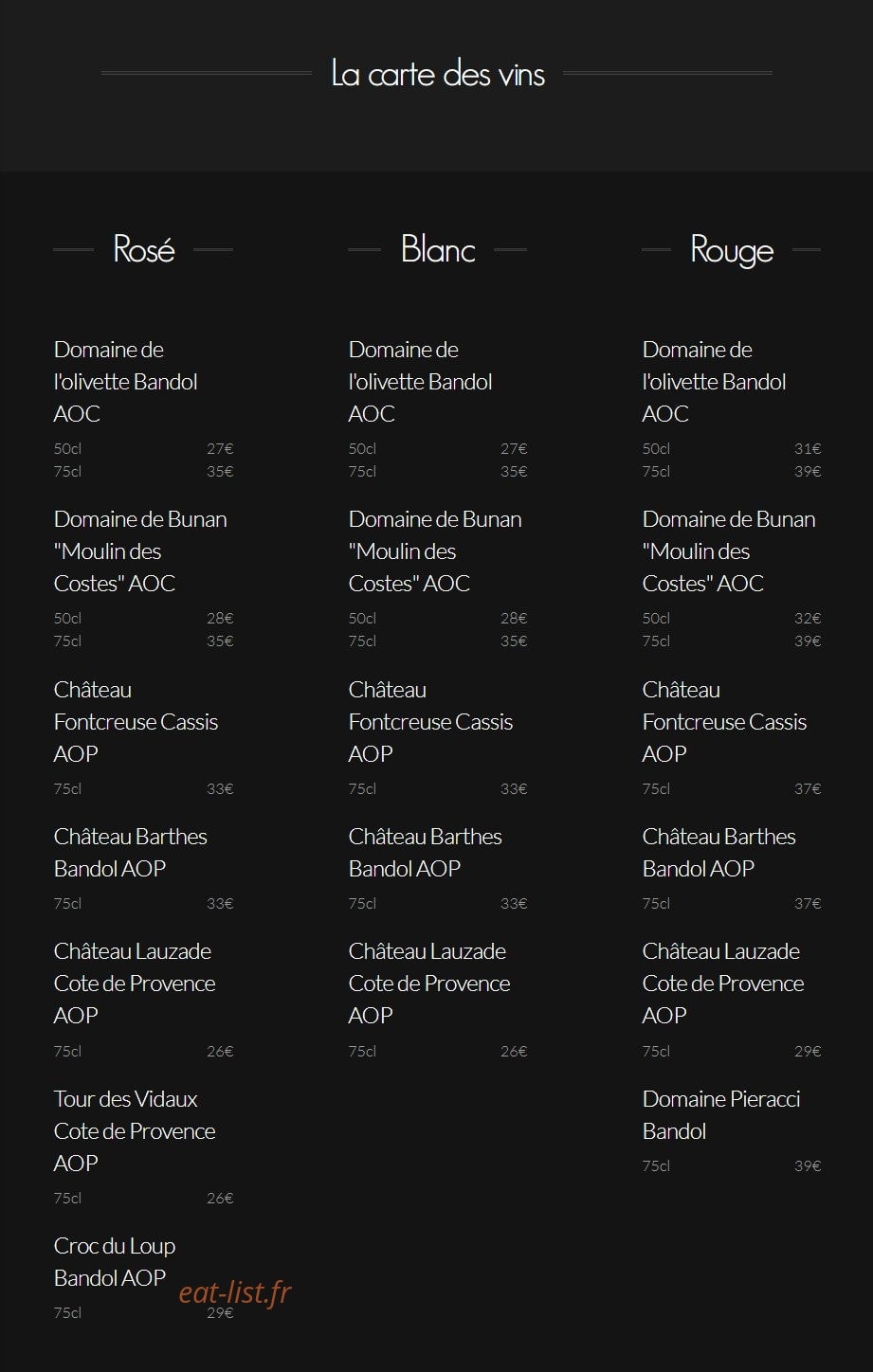Select Tour des Vidaux Cote de Provence
Image resolution: width=873 pixels, height=1372 pixels.
coord(135,1131)
